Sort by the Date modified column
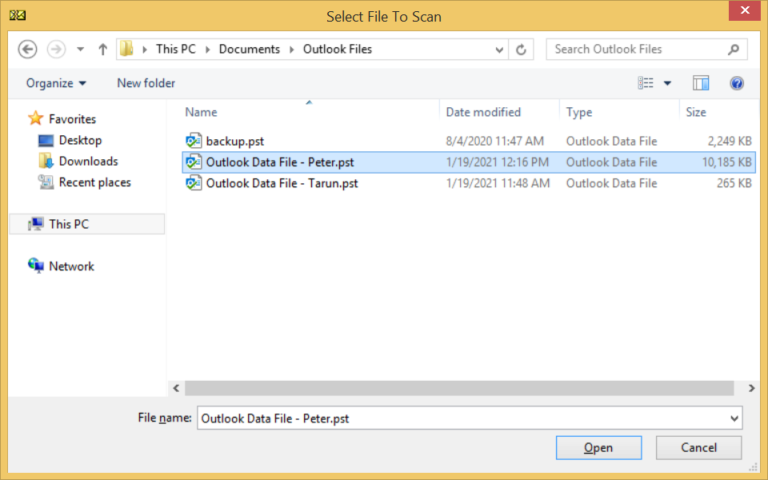 point(483,112)
